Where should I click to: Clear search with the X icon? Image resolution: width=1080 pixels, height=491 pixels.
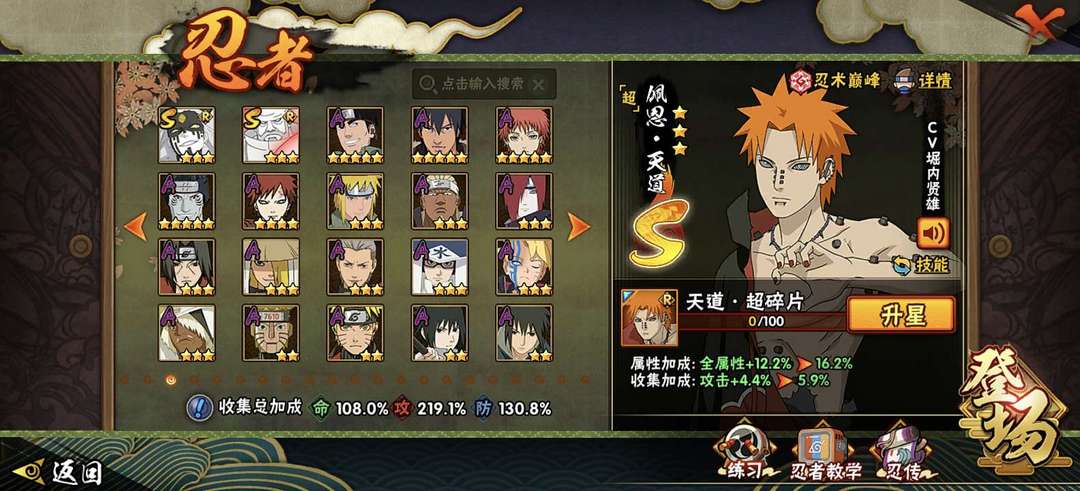pyautogui.click(x=539, y=85)
